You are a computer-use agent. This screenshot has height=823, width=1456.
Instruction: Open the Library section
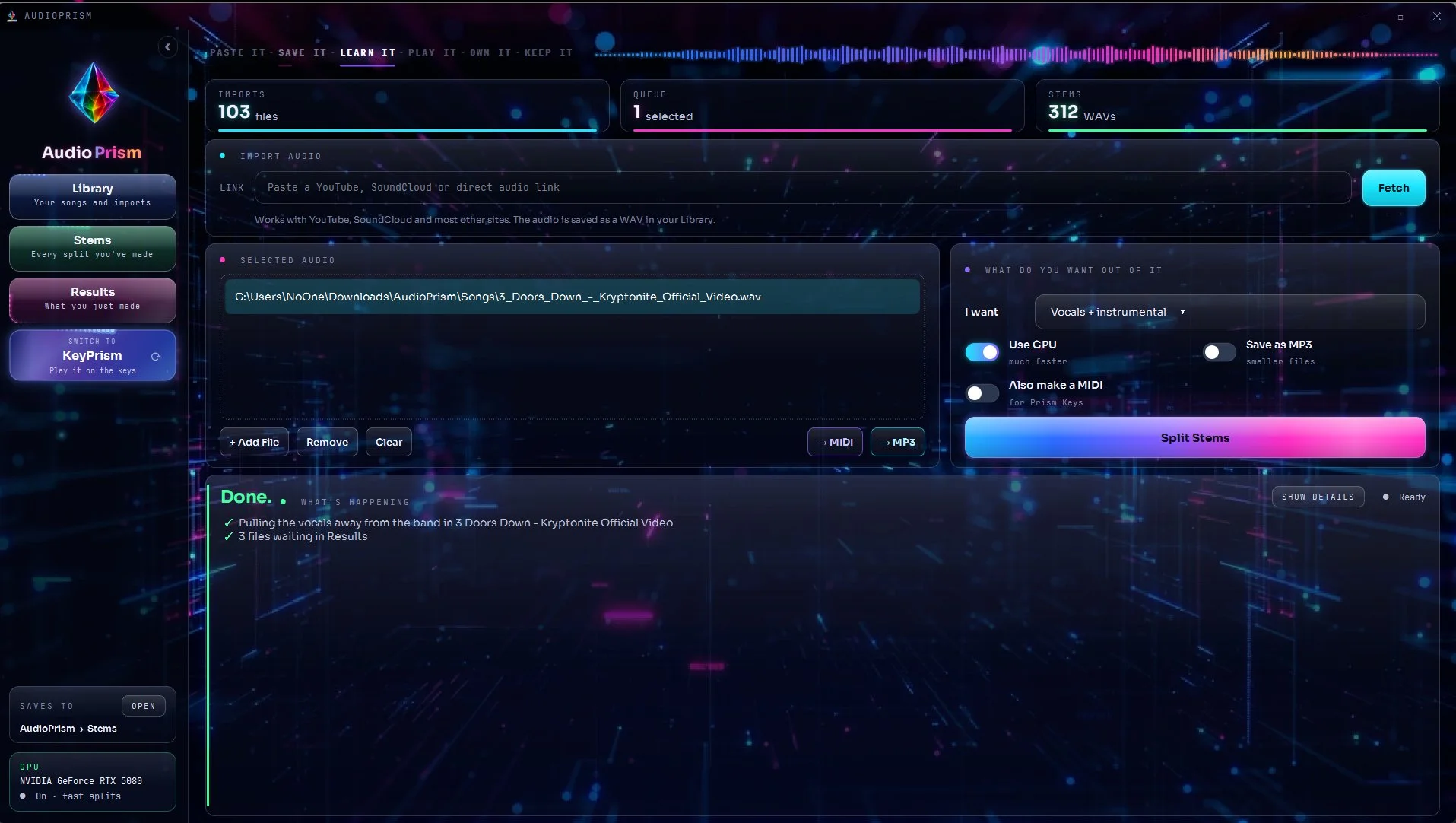(93, 196)
